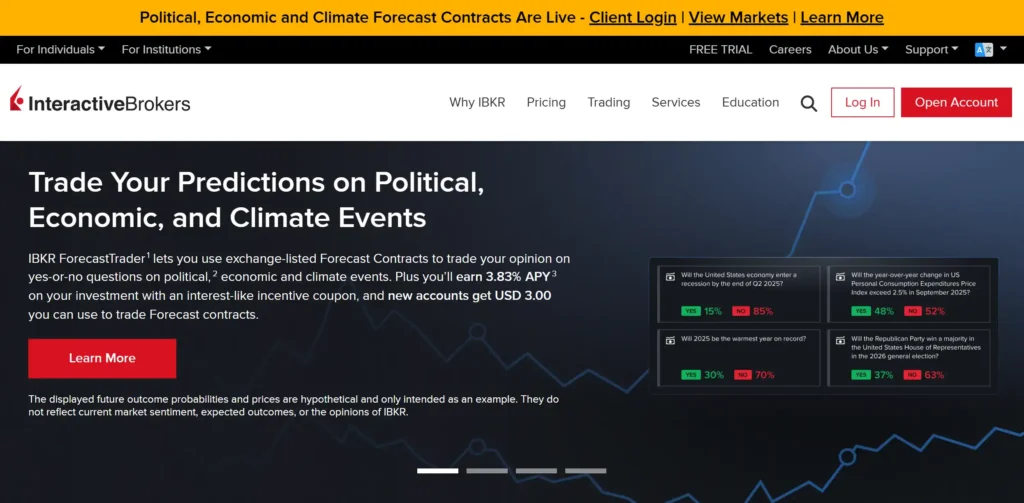1024x503 pixels.
Task: Click the warmest year card icon
Action: click(x=669, y=340)
